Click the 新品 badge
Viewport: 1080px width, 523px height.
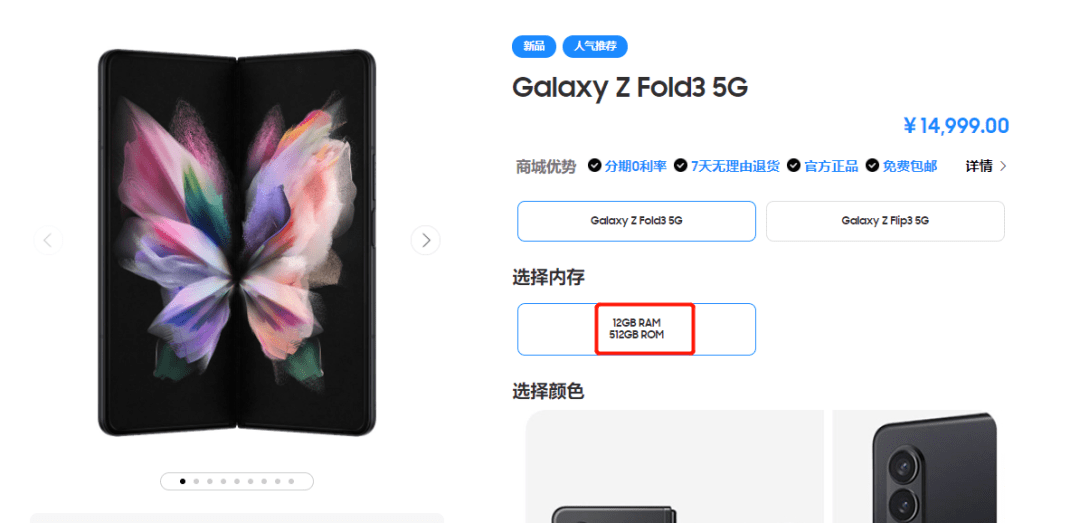pos(534,46)
